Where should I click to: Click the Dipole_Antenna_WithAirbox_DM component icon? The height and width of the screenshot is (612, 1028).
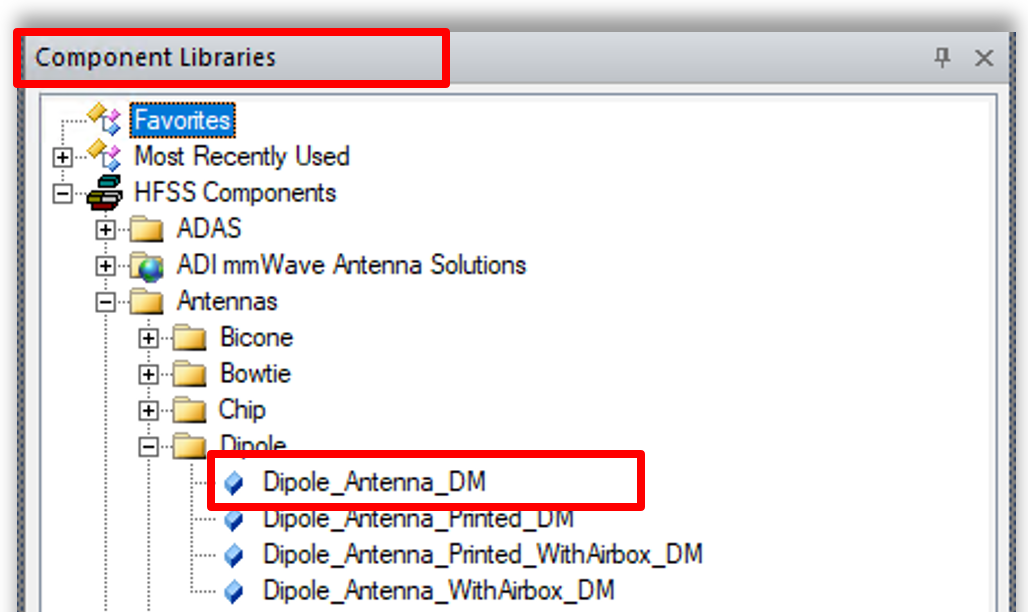[234, 591]
